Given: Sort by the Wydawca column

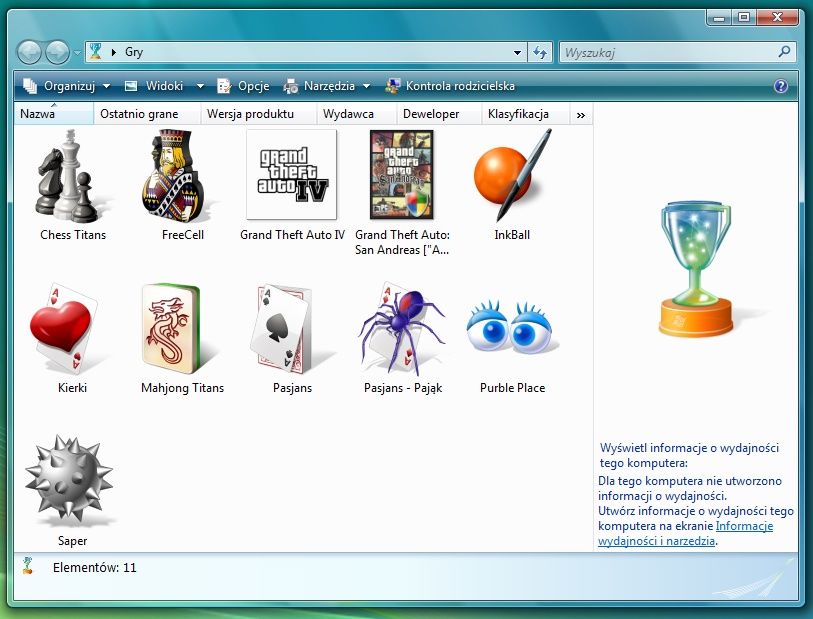Looking at the screenshot, I should (x=356, y=114).
